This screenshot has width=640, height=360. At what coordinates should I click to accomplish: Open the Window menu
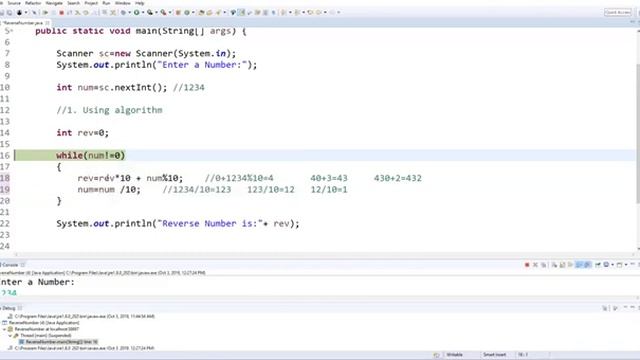(122, 3)
